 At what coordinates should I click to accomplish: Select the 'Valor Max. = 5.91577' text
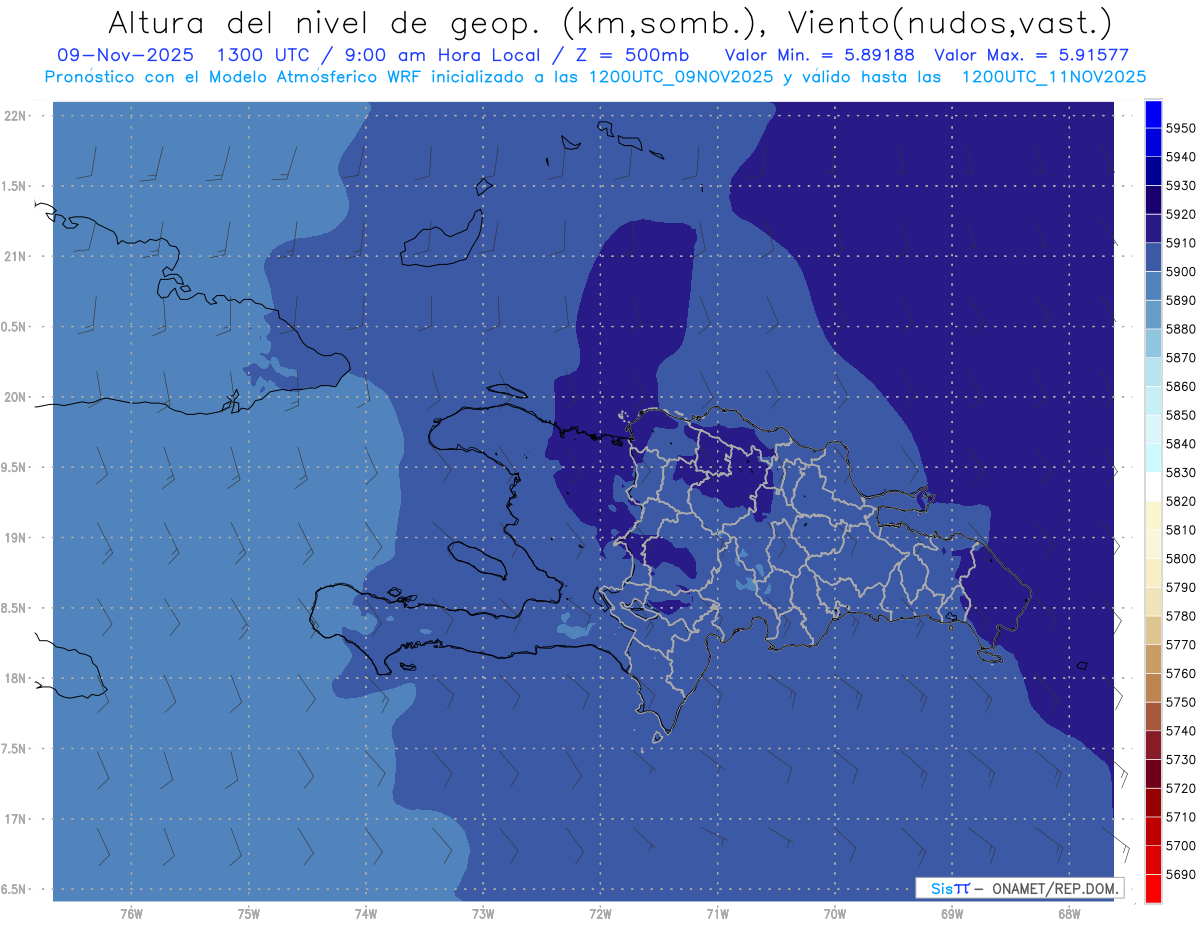click(1031, 55)
